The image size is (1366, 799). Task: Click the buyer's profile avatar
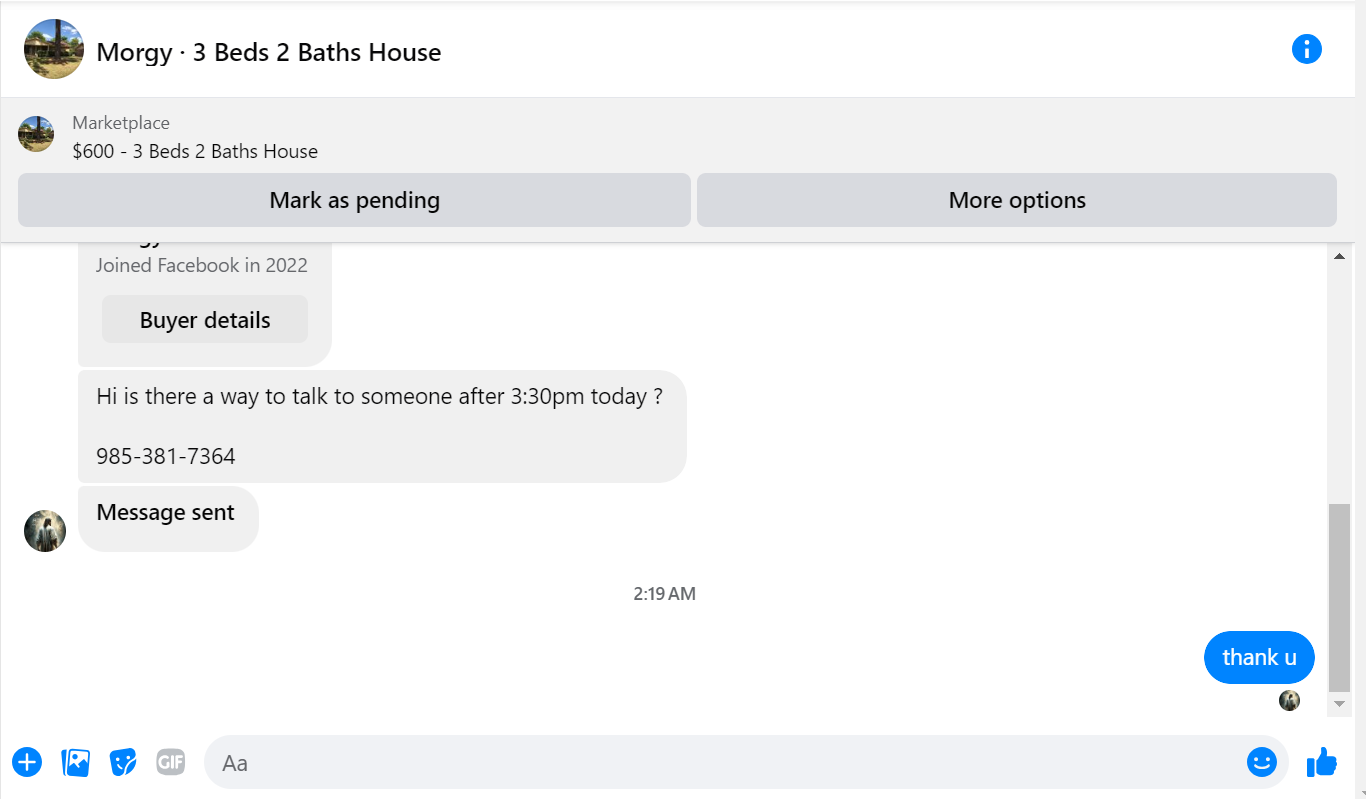coord(45,531)
